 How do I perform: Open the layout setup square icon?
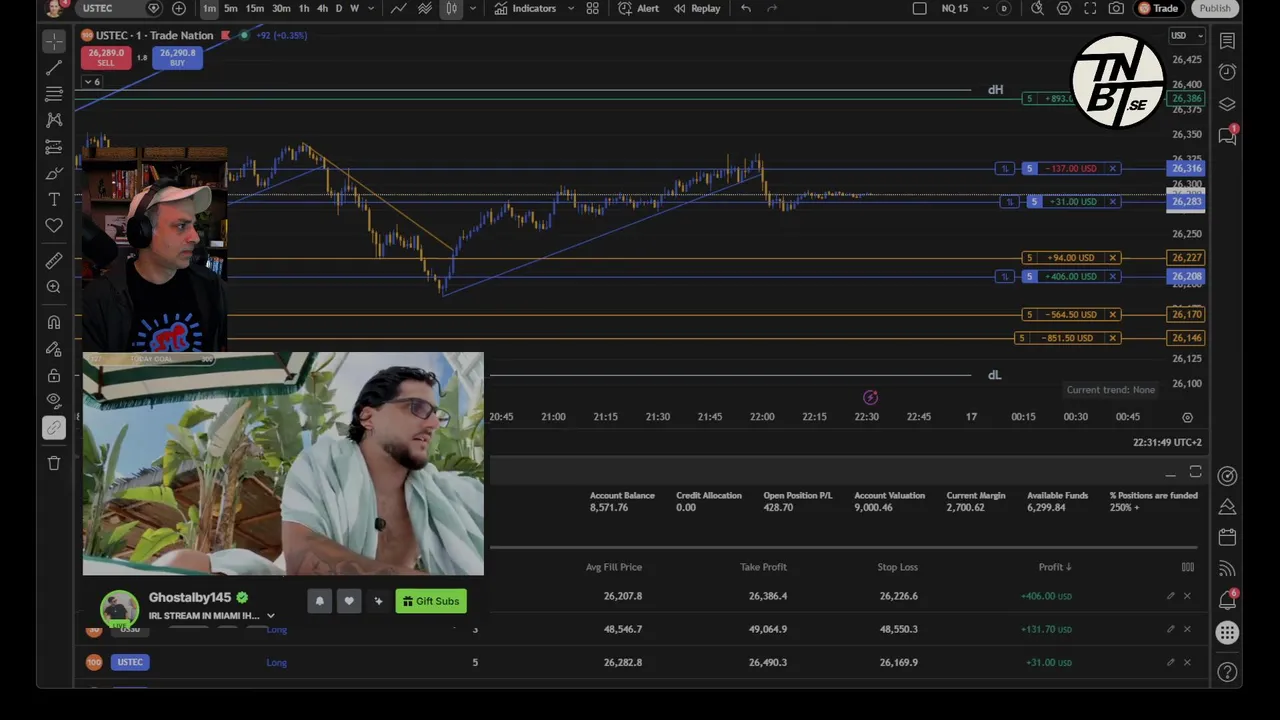click(920, 8)
